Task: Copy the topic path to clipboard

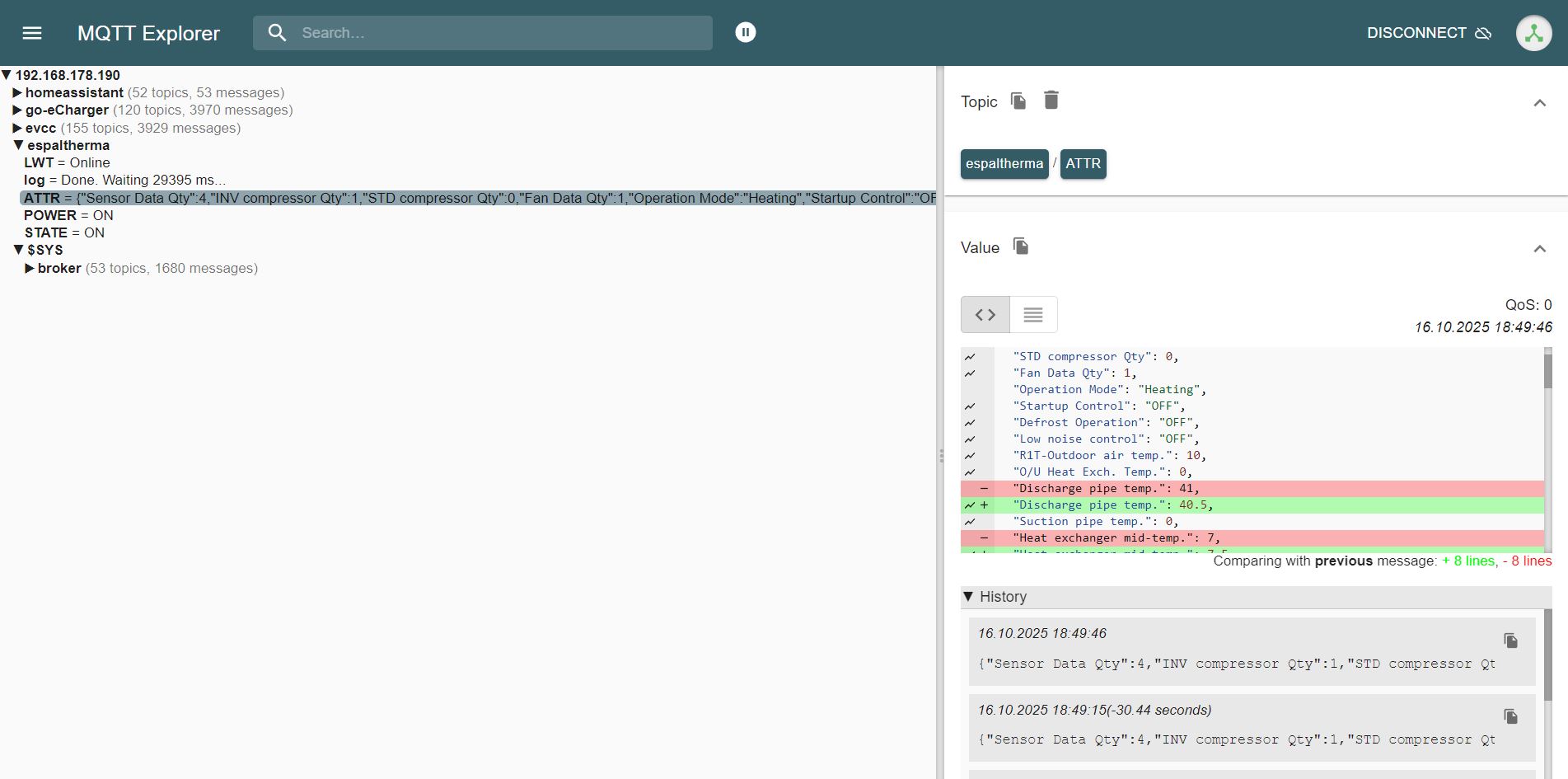Action: [1018, 101]
